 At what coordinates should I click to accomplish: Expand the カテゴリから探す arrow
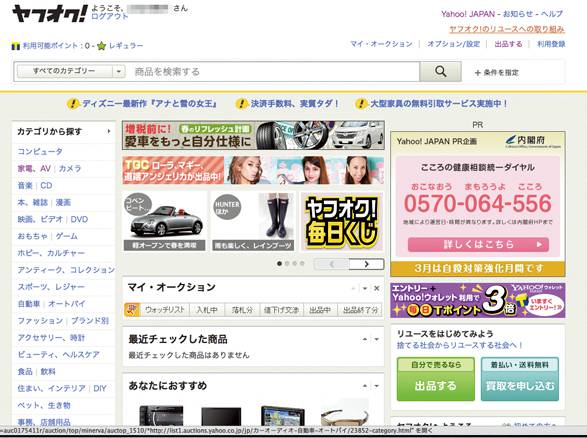click(x=109, y=131)
